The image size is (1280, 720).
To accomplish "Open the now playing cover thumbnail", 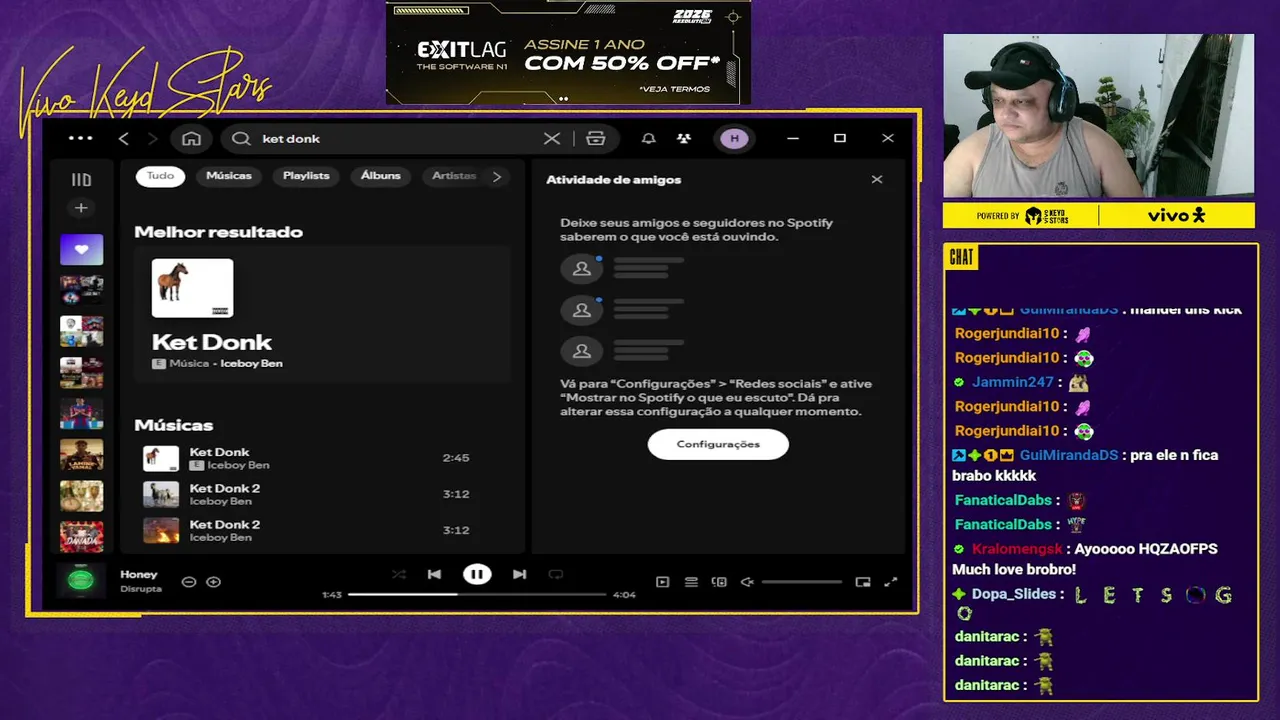I will (x=81, y=580).
